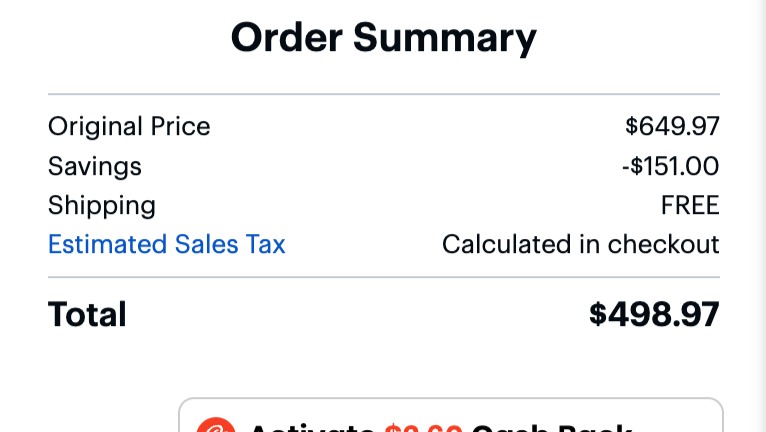Click the Cash Back text in banner
The width and height of the screenshot is (766, 432).
pos(552,428)
